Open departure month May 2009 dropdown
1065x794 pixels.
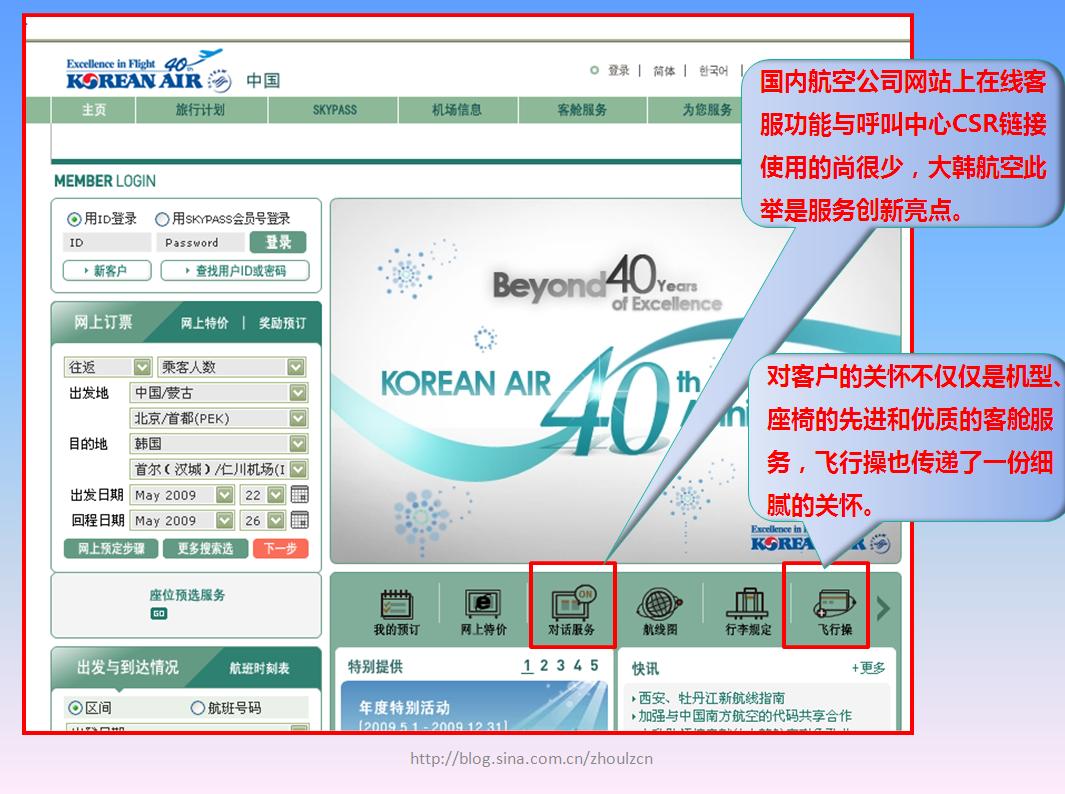(181, 495)
